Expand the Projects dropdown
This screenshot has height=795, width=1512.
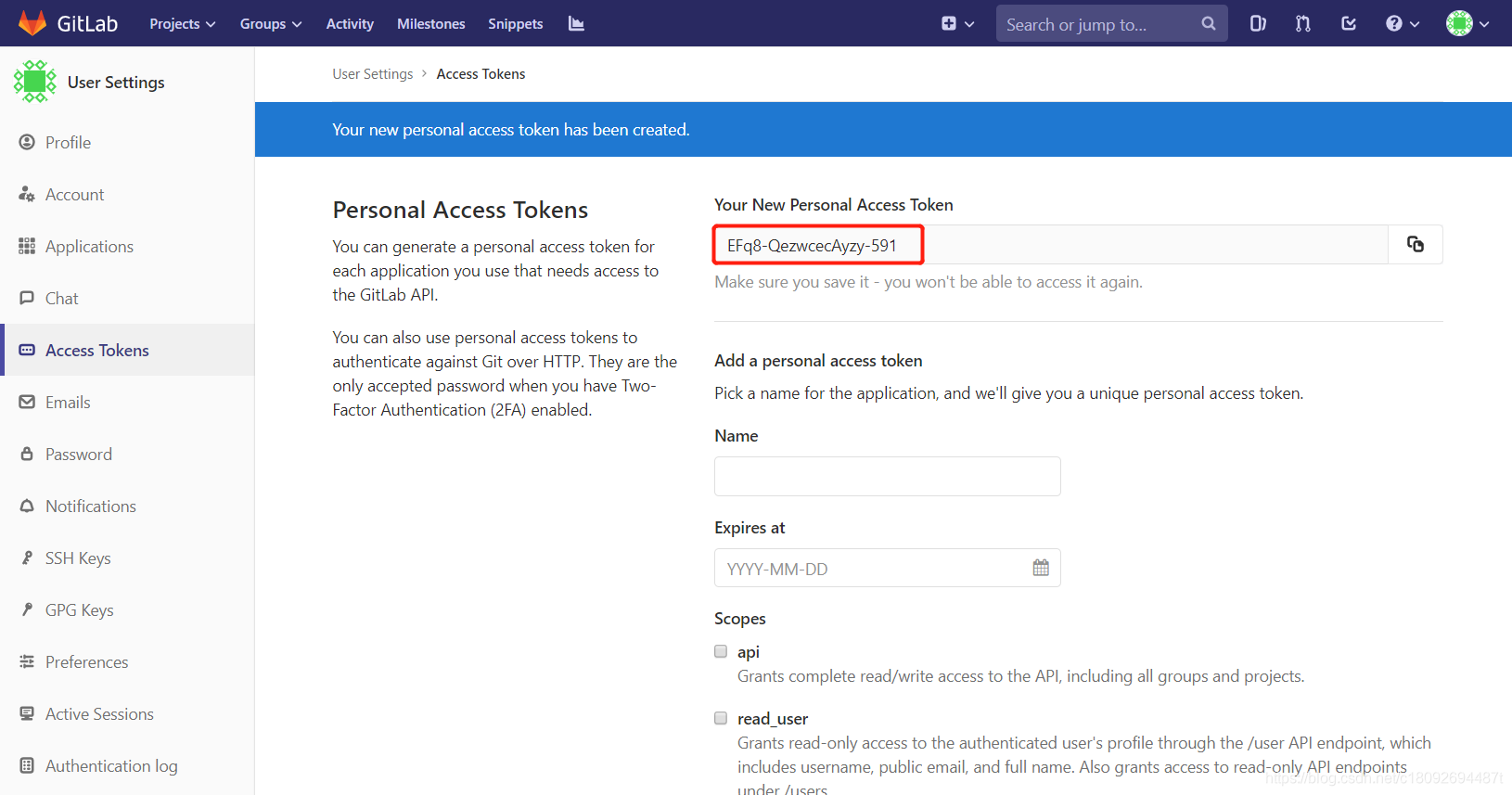[183, 24]
